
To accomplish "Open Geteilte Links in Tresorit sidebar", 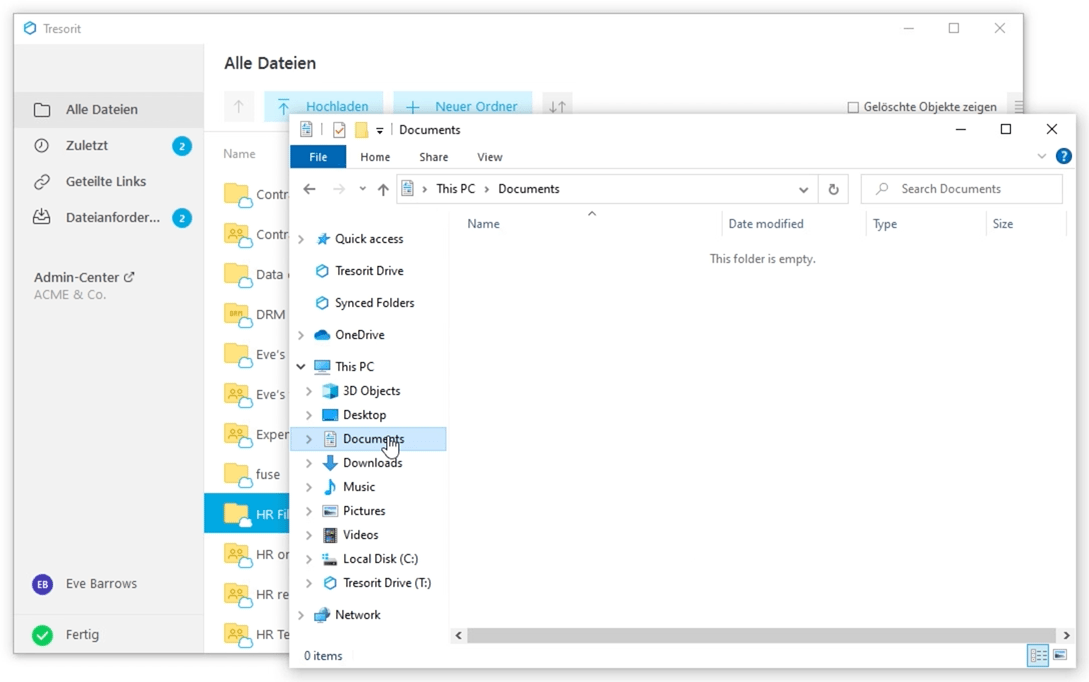I will coord(108,182).
